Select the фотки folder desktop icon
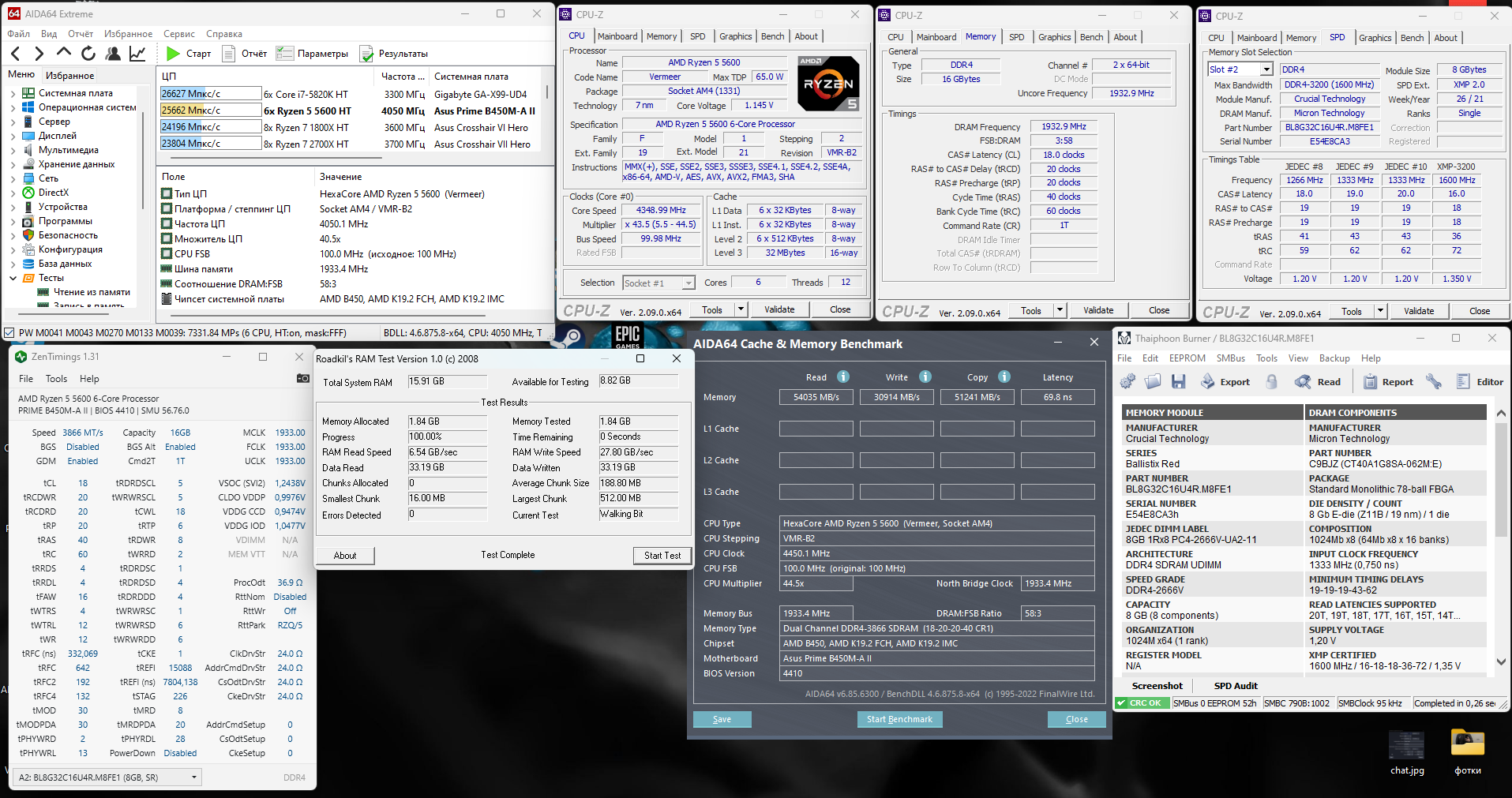This screenshot has height=798, width=1512. coord(1468,753)
